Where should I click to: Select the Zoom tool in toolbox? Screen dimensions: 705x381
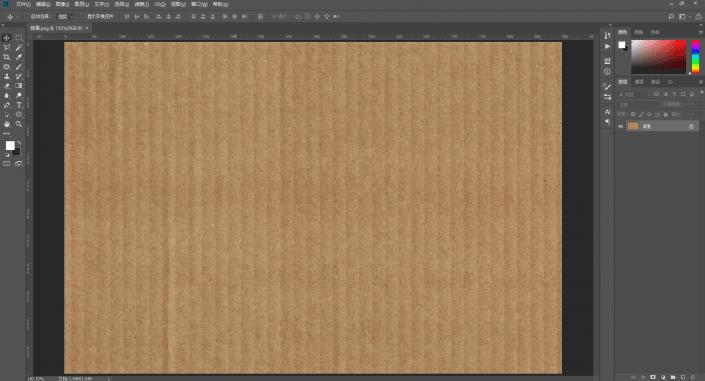[19, 124]
